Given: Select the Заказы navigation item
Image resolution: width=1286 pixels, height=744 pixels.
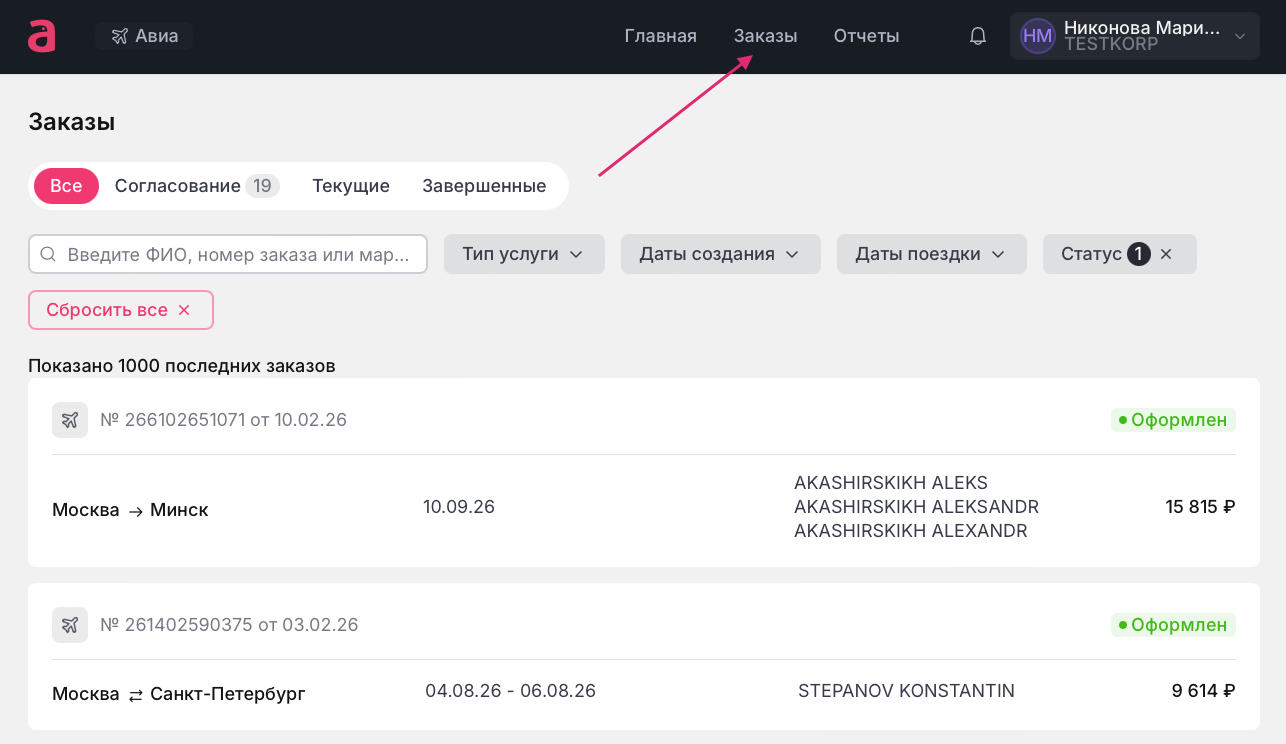Looking at the screenshot, I should coord(765,36).
